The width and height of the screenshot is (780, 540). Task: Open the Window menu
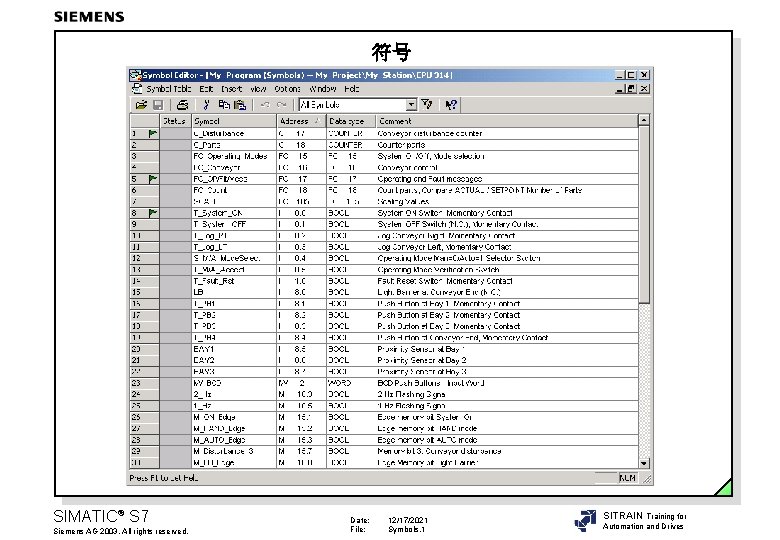(322, 89)
